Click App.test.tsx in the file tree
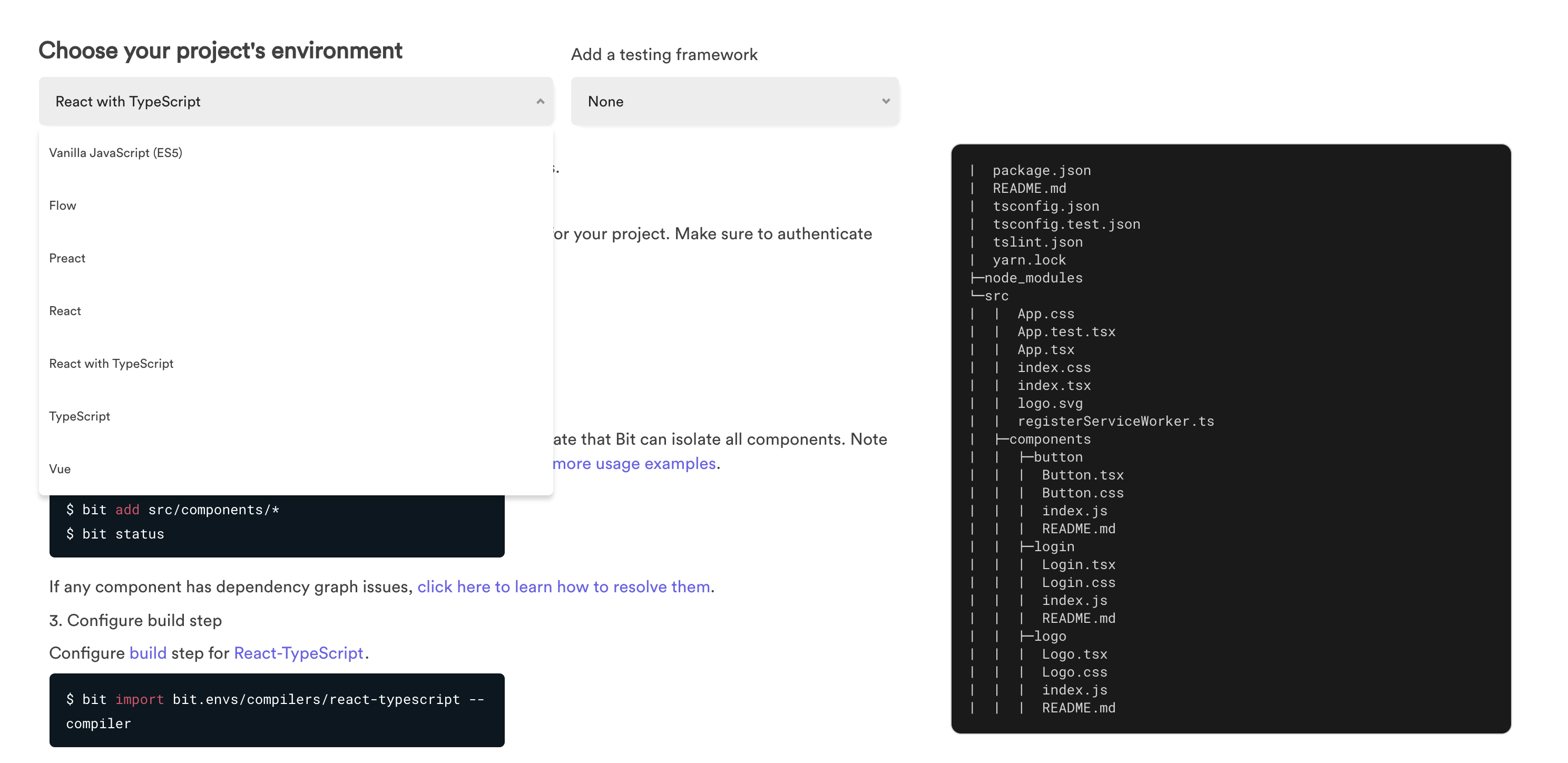Viewport: 1568px width, 763px height. click(x=1066, y=332)
